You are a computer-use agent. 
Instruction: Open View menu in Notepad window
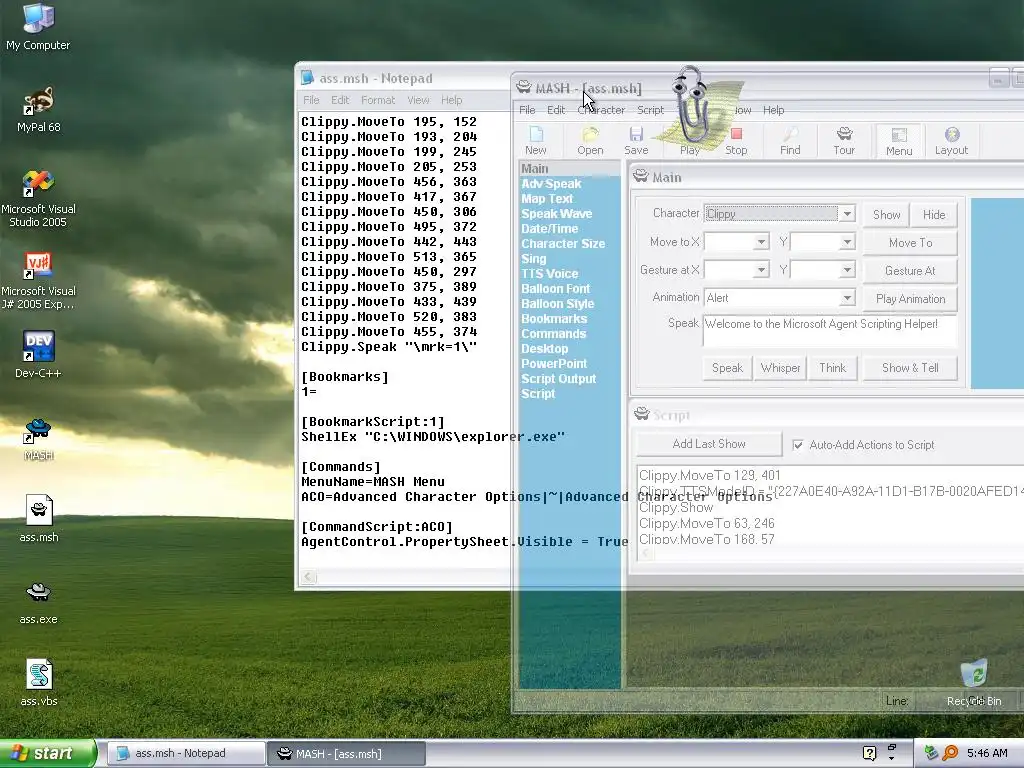pyautogui.click(x=418, y=100)
